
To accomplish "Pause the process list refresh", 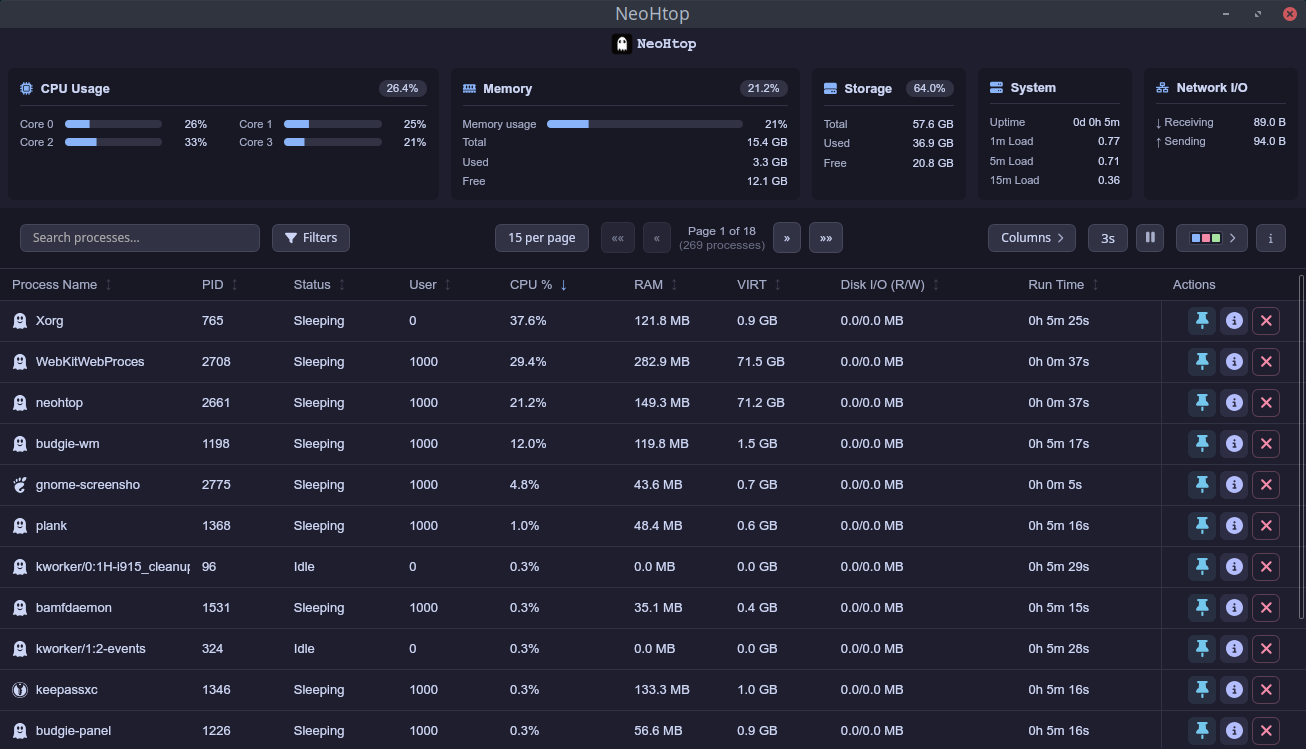I will coord(1150,238).
